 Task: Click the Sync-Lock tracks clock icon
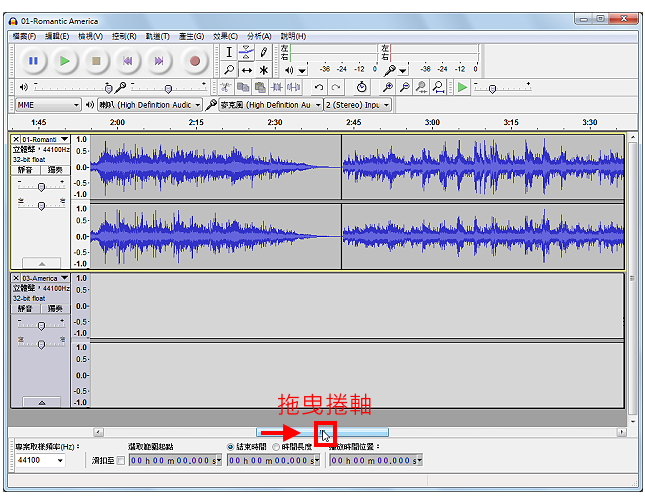coord(361,87)
